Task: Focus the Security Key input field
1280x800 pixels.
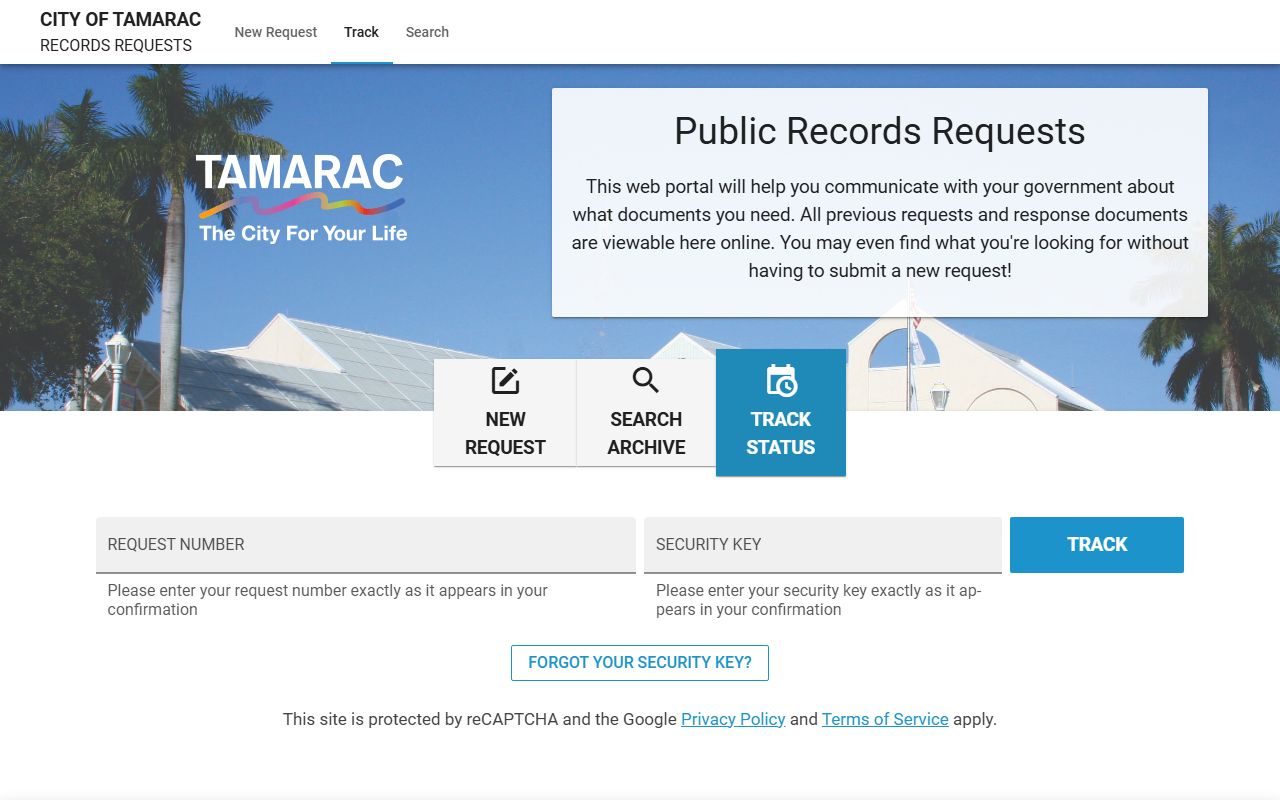Action: 823,545
